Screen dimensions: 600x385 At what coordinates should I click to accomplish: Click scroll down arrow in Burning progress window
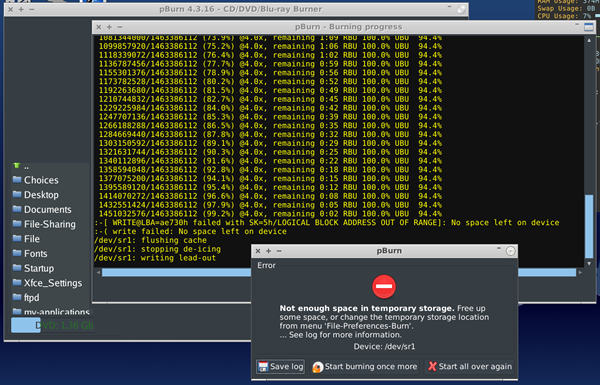(x=589, y=264)
